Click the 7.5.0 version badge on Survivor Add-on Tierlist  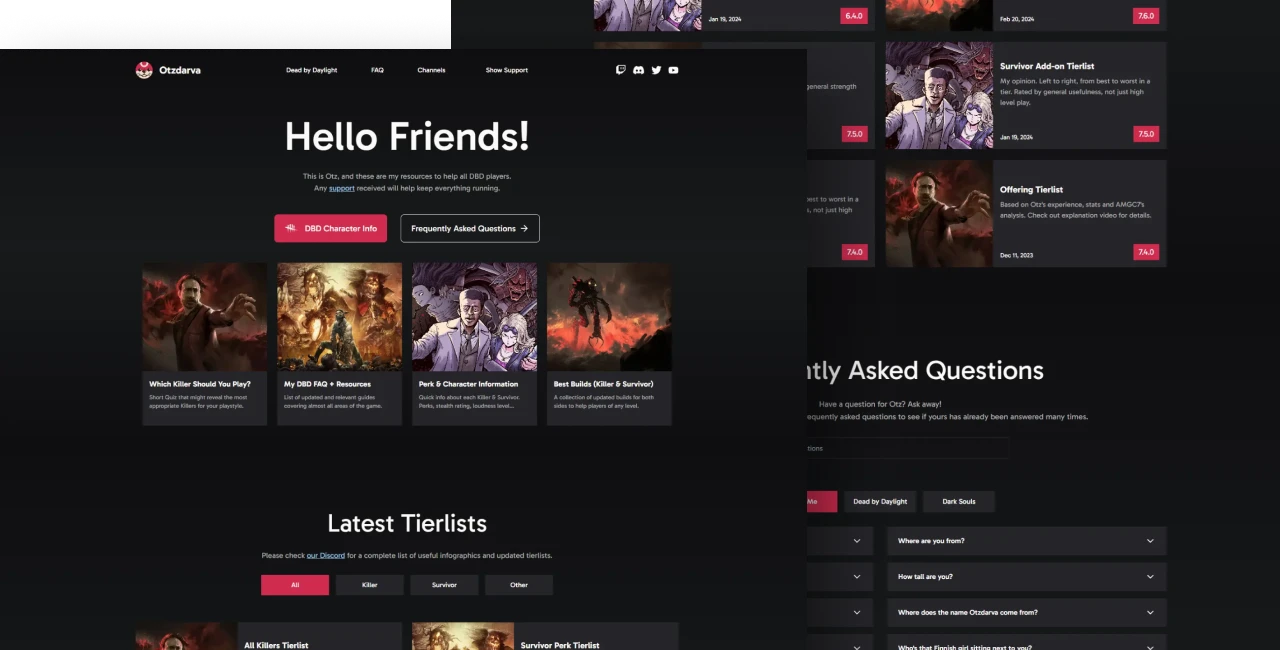click(1145, 134)
